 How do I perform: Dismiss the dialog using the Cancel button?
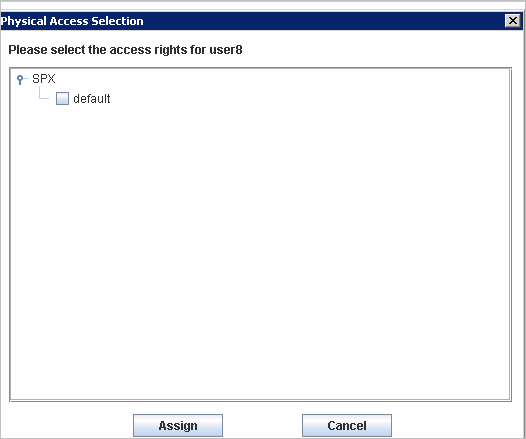(x=347, y=426)
